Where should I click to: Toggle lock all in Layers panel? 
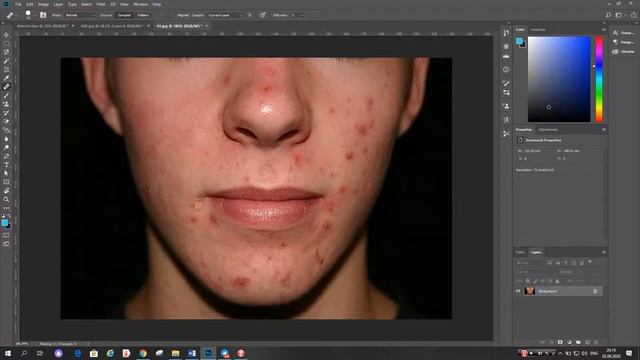[557, 281]
